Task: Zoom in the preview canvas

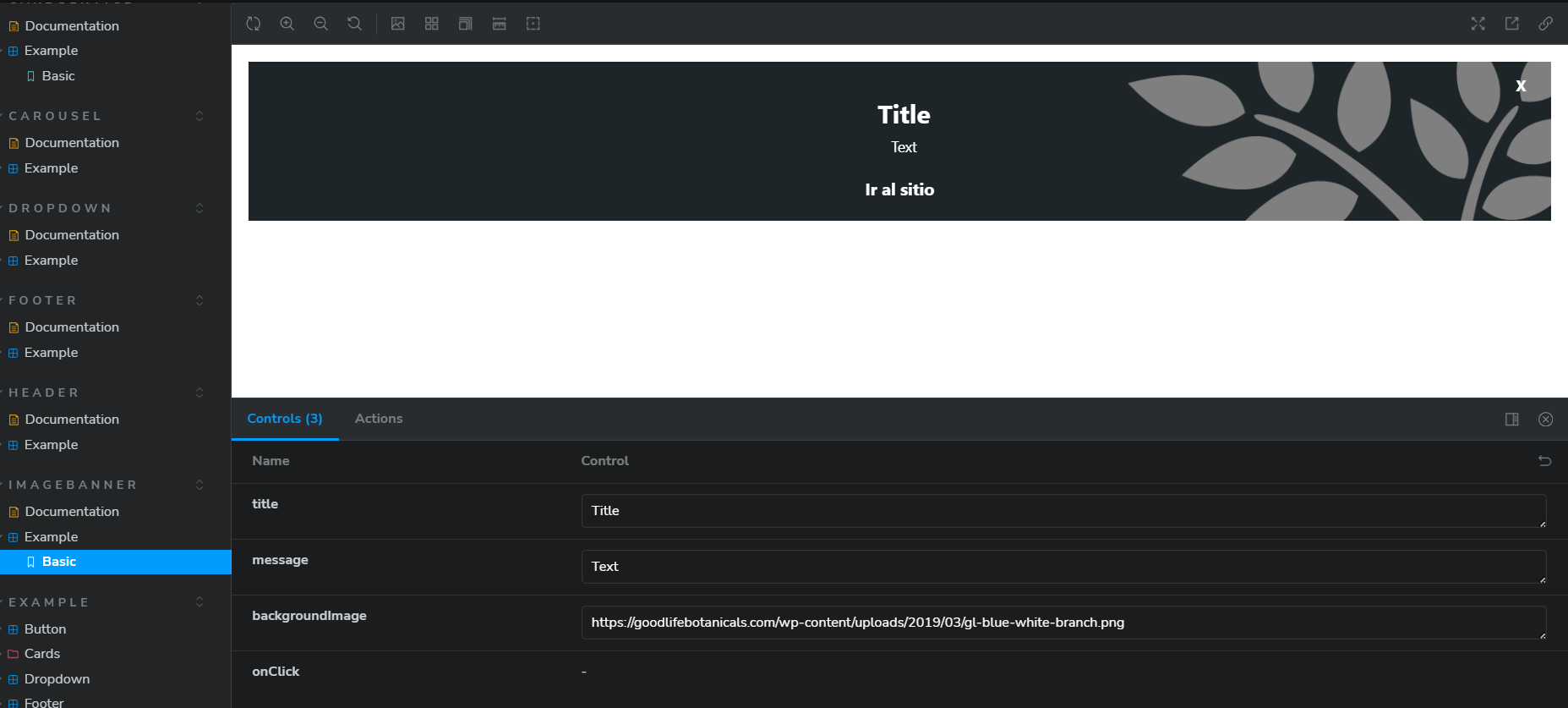Action: point(287,24)
